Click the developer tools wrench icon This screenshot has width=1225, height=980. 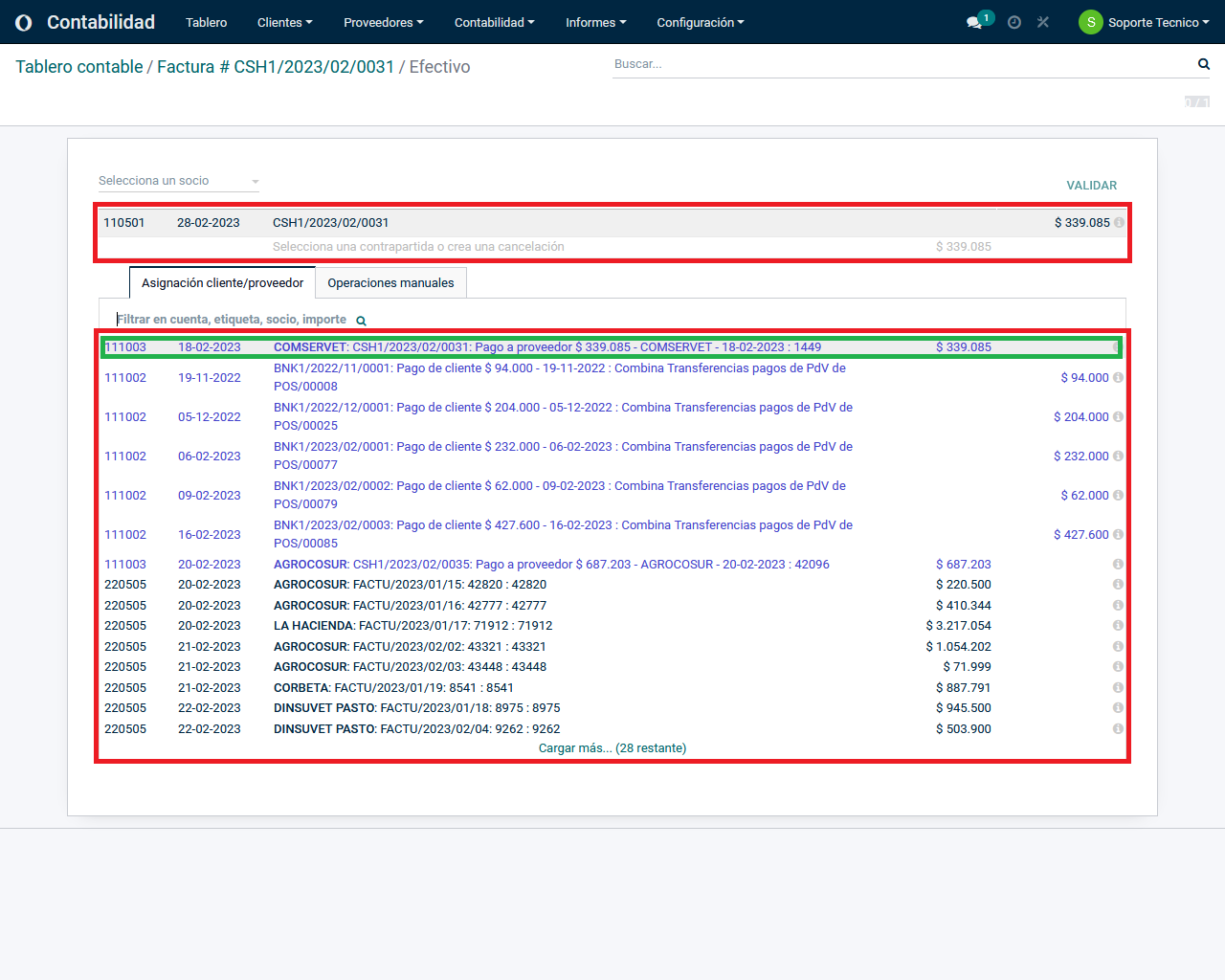(x=1043, y=22)
